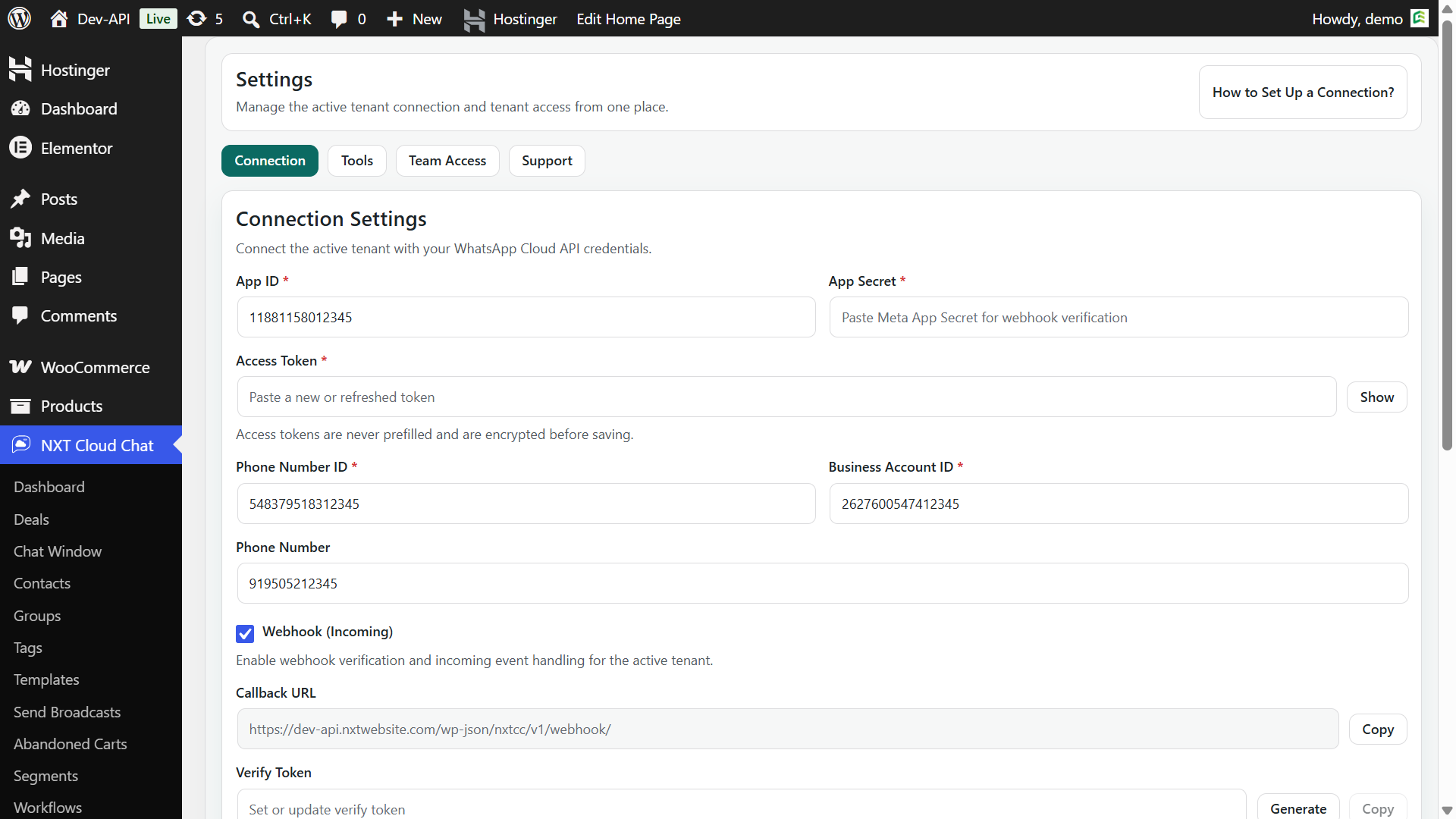Focus the Phone Number field
The width and height of the screenshot is (1456, 819).
823,583
